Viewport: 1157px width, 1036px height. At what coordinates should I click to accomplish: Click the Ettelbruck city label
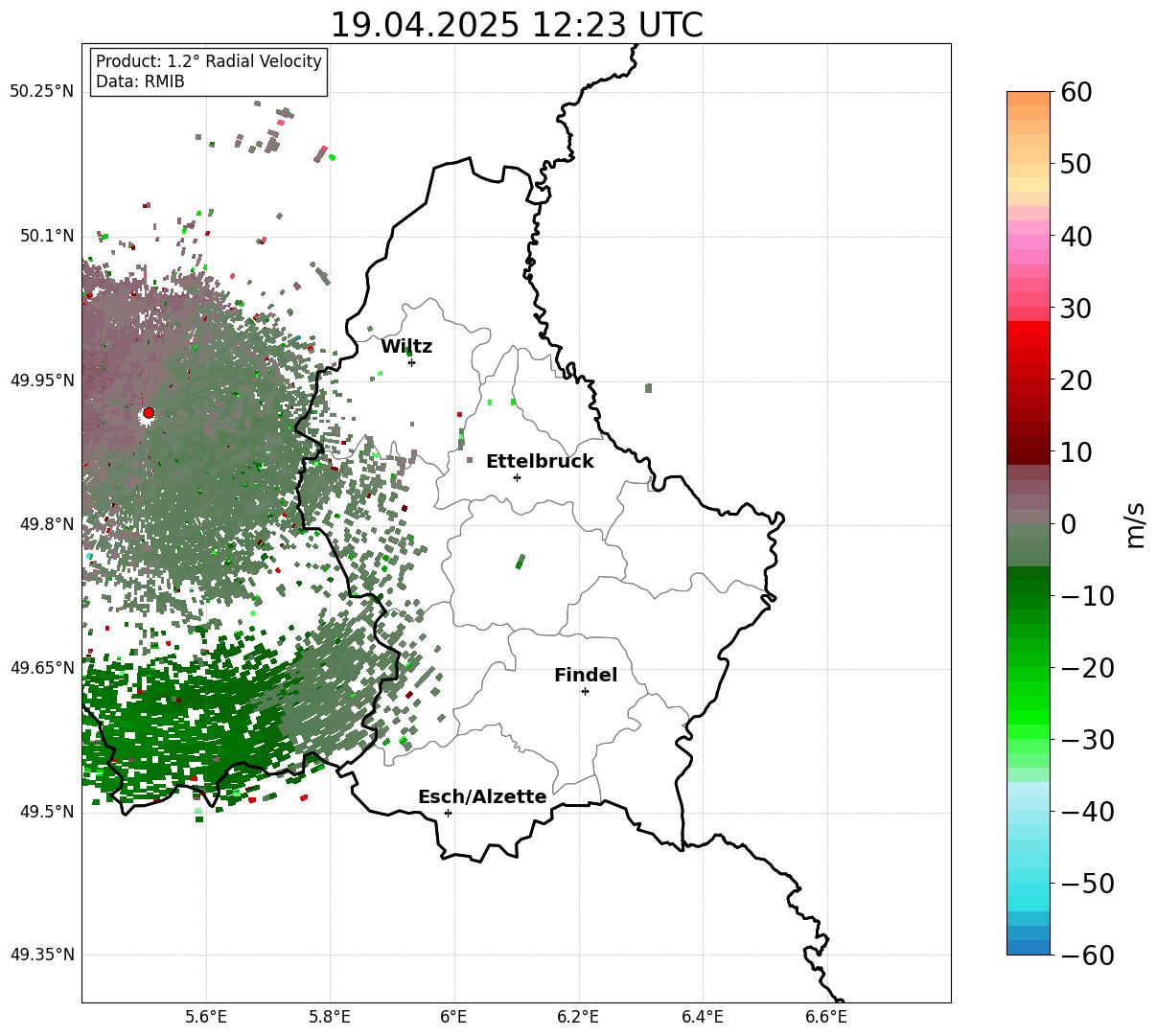pyautogui.click(x=540, y=462)
